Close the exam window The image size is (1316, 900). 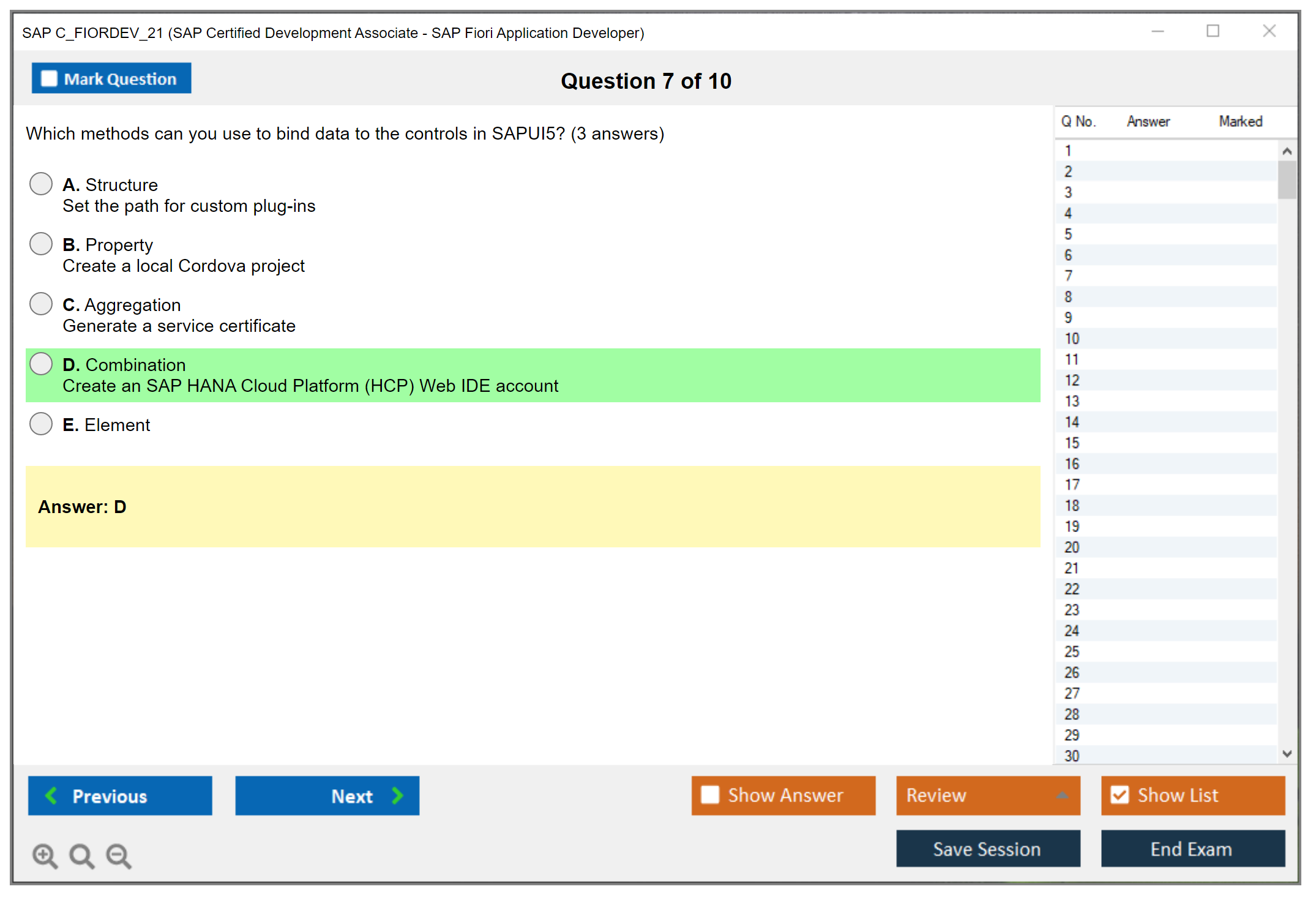tap(1269, 31)
